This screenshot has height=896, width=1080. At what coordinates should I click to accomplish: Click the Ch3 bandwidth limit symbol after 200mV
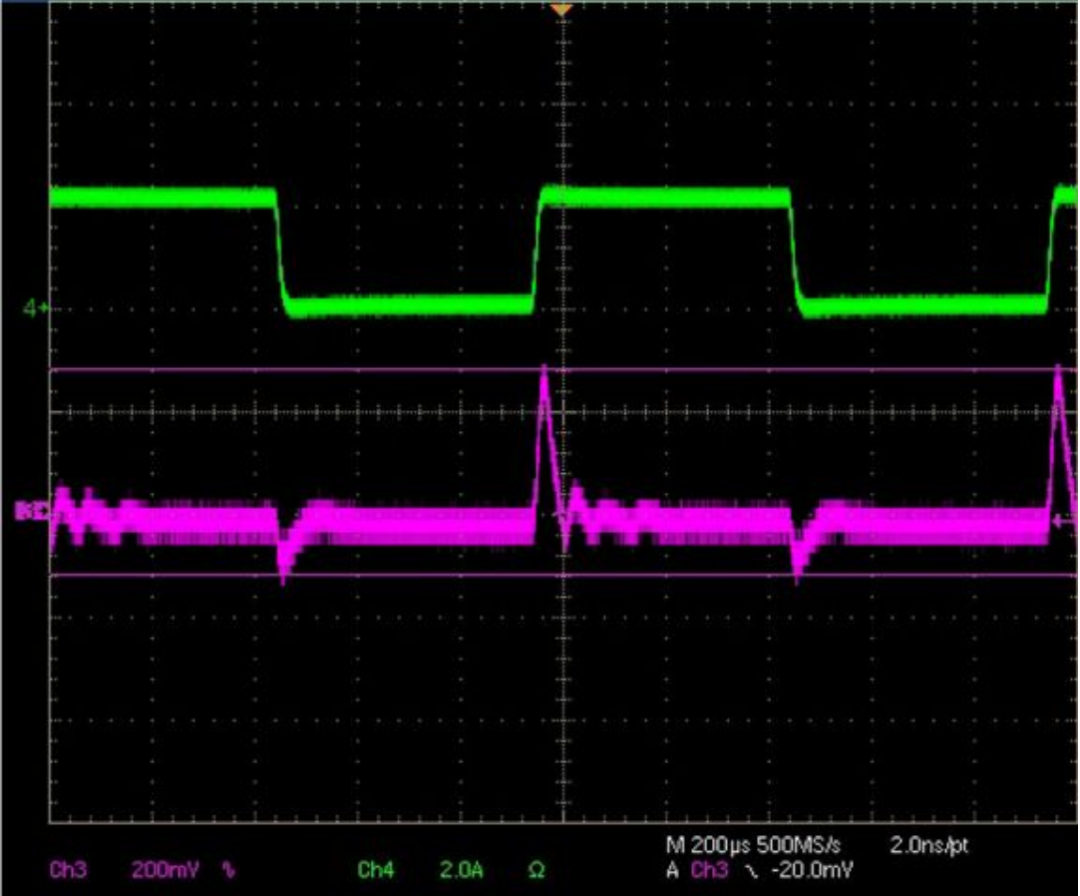pyautogui.click(x=230, y=870)
